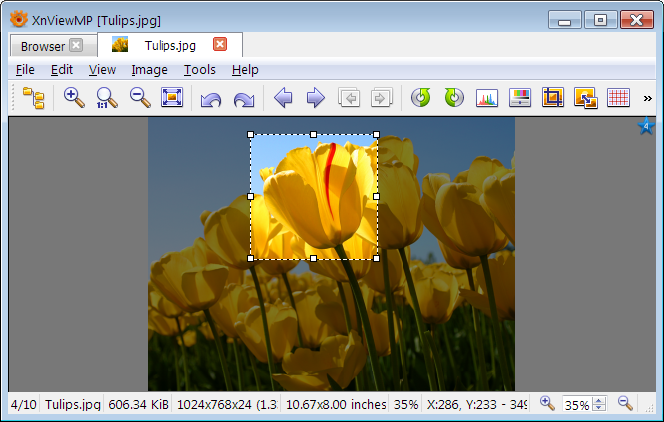Open the Image menu
The width and height of the screenshot is (664, 422).
(x=149, y=70)
